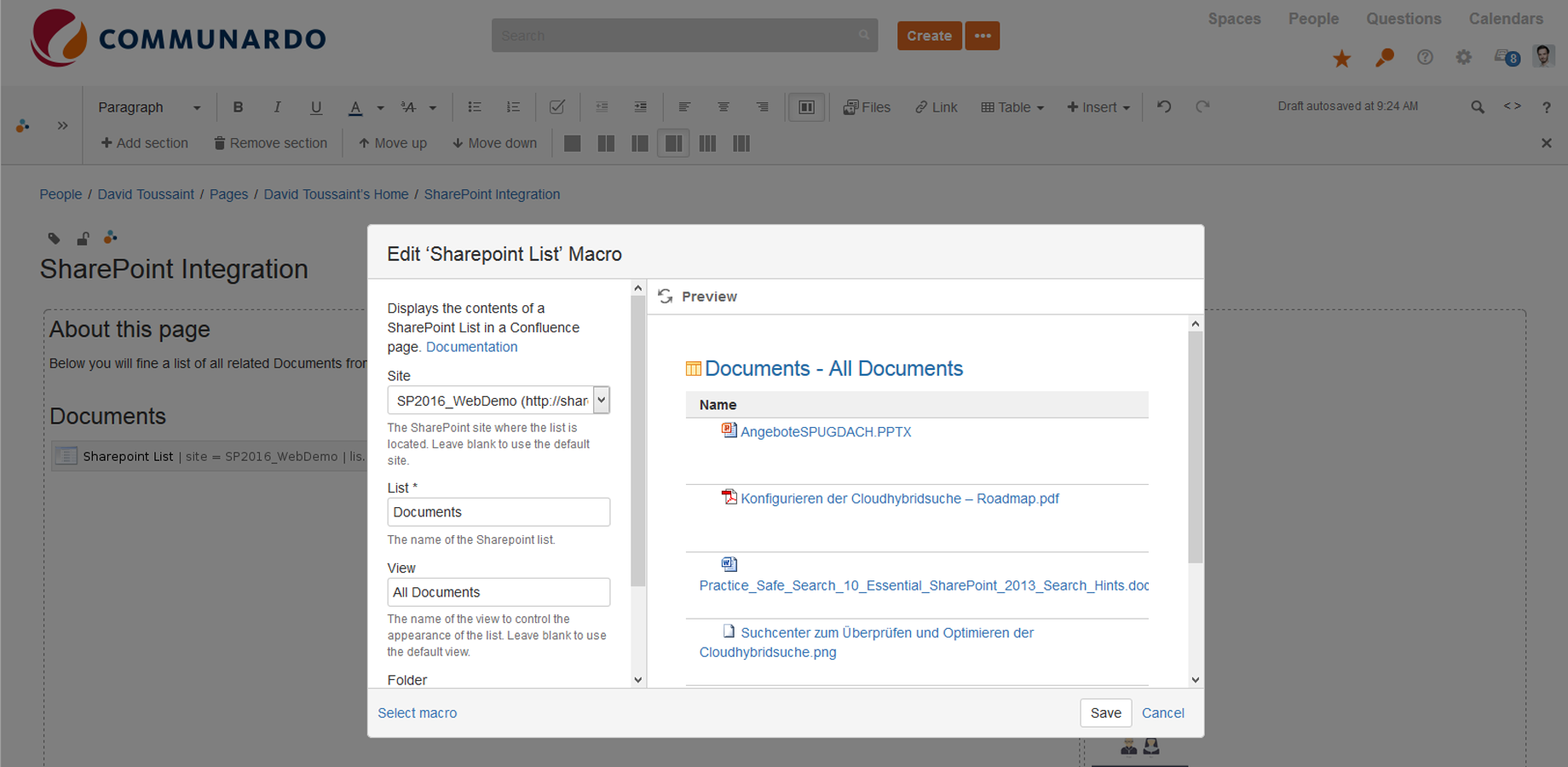The width and height of the screenshot is (1568, 767).
Task: Click the preview pane vertical scrollbar
Action: tap(1195, 447)
